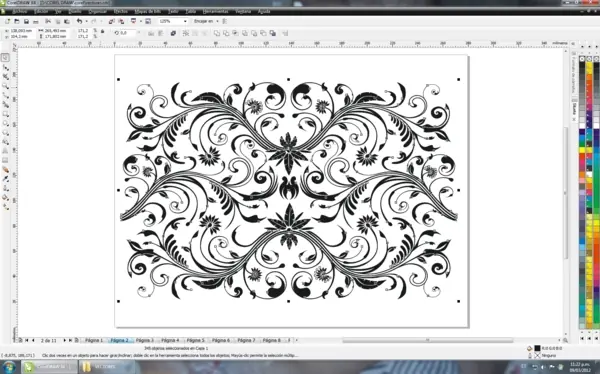This screenshot has height=374, width=600.
Task: Open the Archivo menu
Action: click(x=20, y=11)
